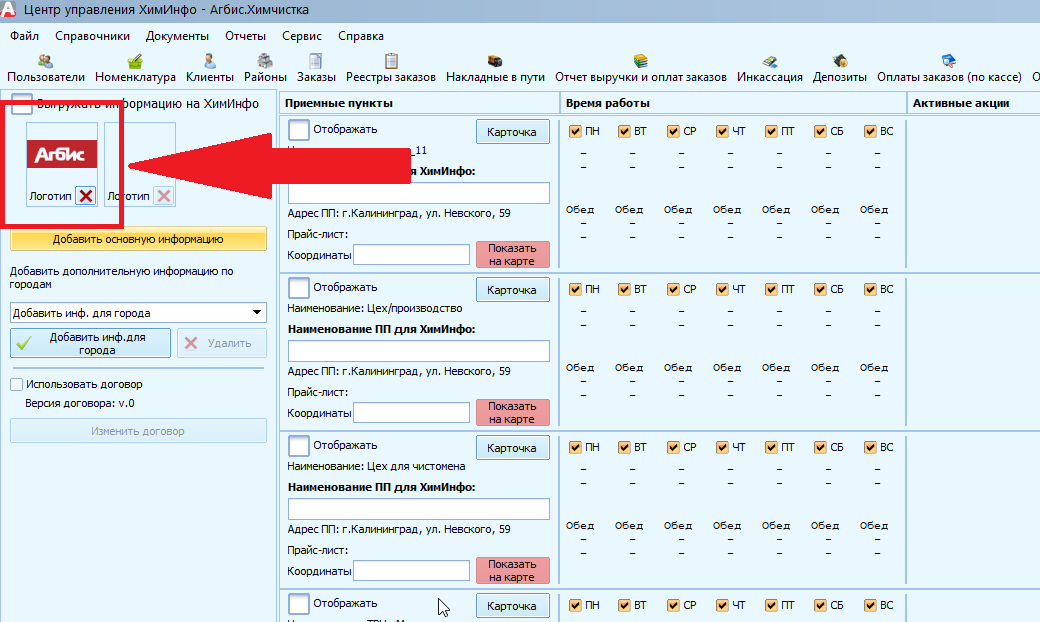Screen dimensions: 1040x622
Task: Tick Отображать for the point ending _11
Action: pos(298,130)
